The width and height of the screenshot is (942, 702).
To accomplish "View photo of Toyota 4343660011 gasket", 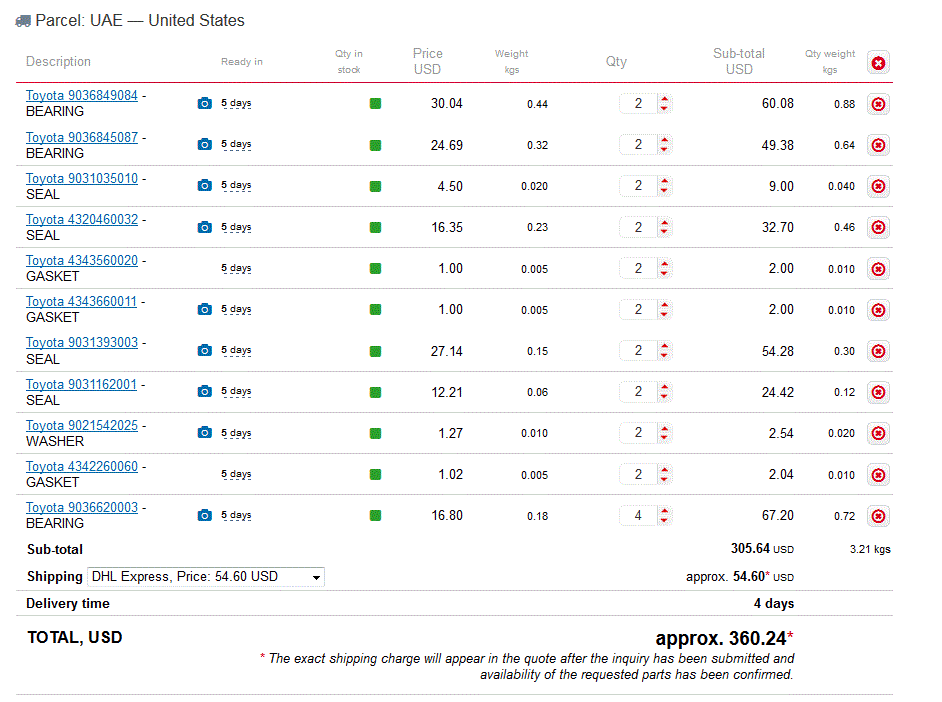I will pyautogui.click(x=204, y=309).
